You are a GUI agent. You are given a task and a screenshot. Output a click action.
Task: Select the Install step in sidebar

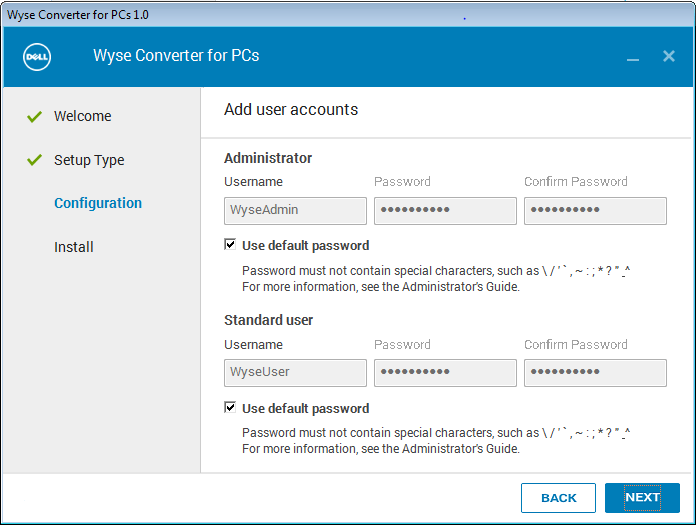pos(74,247)
